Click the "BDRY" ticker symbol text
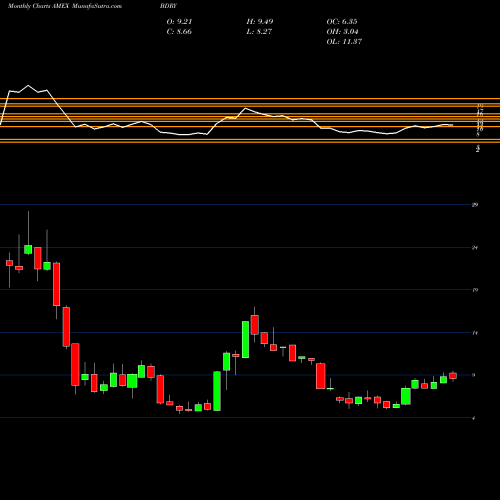 click(168, 6)
